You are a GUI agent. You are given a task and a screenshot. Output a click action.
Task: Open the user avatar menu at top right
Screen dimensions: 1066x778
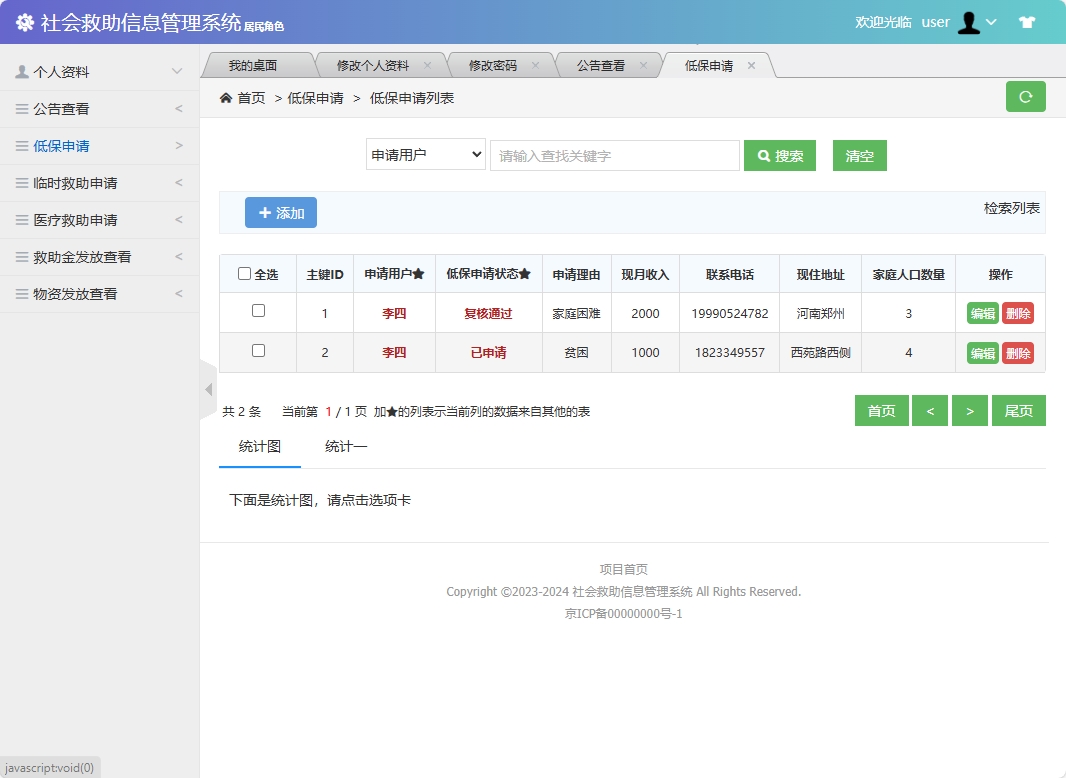(969, 22)
